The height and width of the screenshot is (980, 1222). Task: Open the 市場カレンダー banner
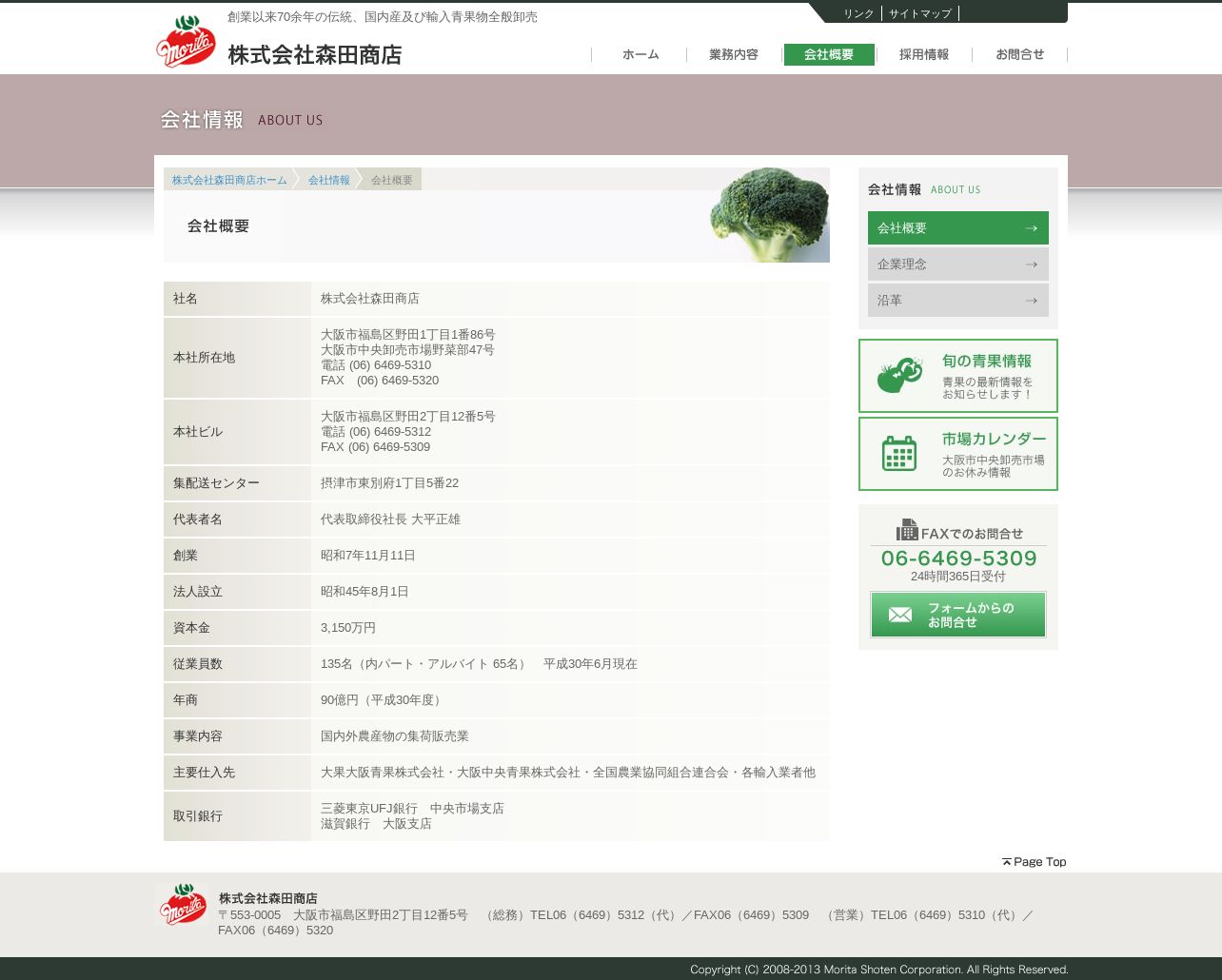tap(958, 454)
